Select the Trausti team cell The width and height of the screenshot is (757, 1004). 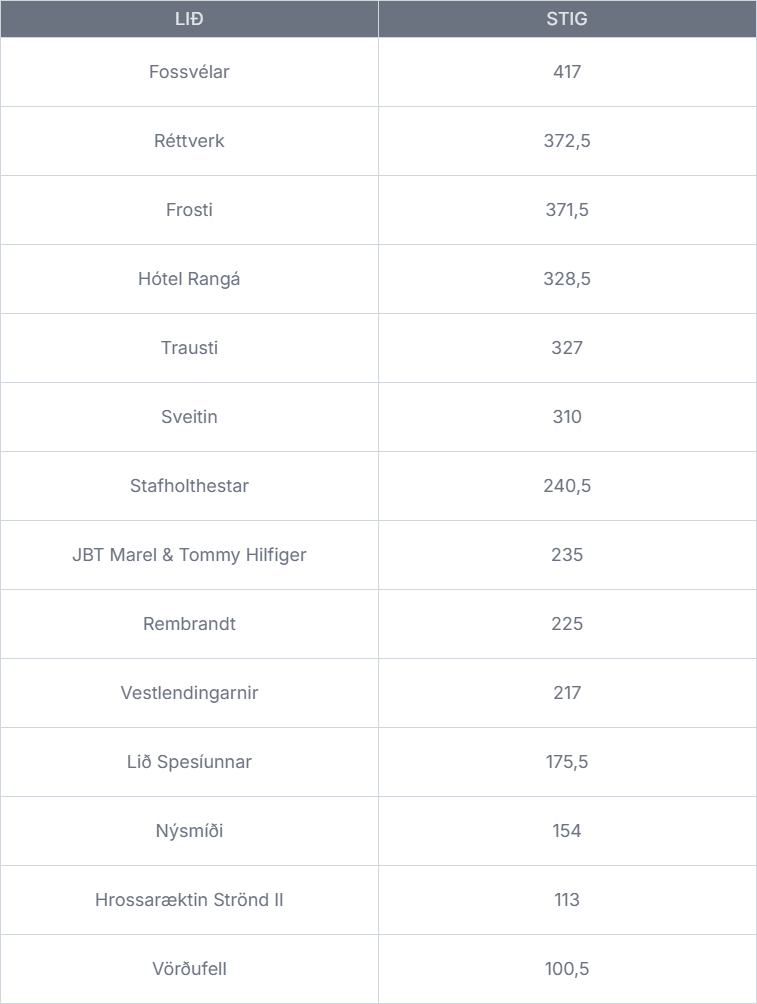pos(189,348)
